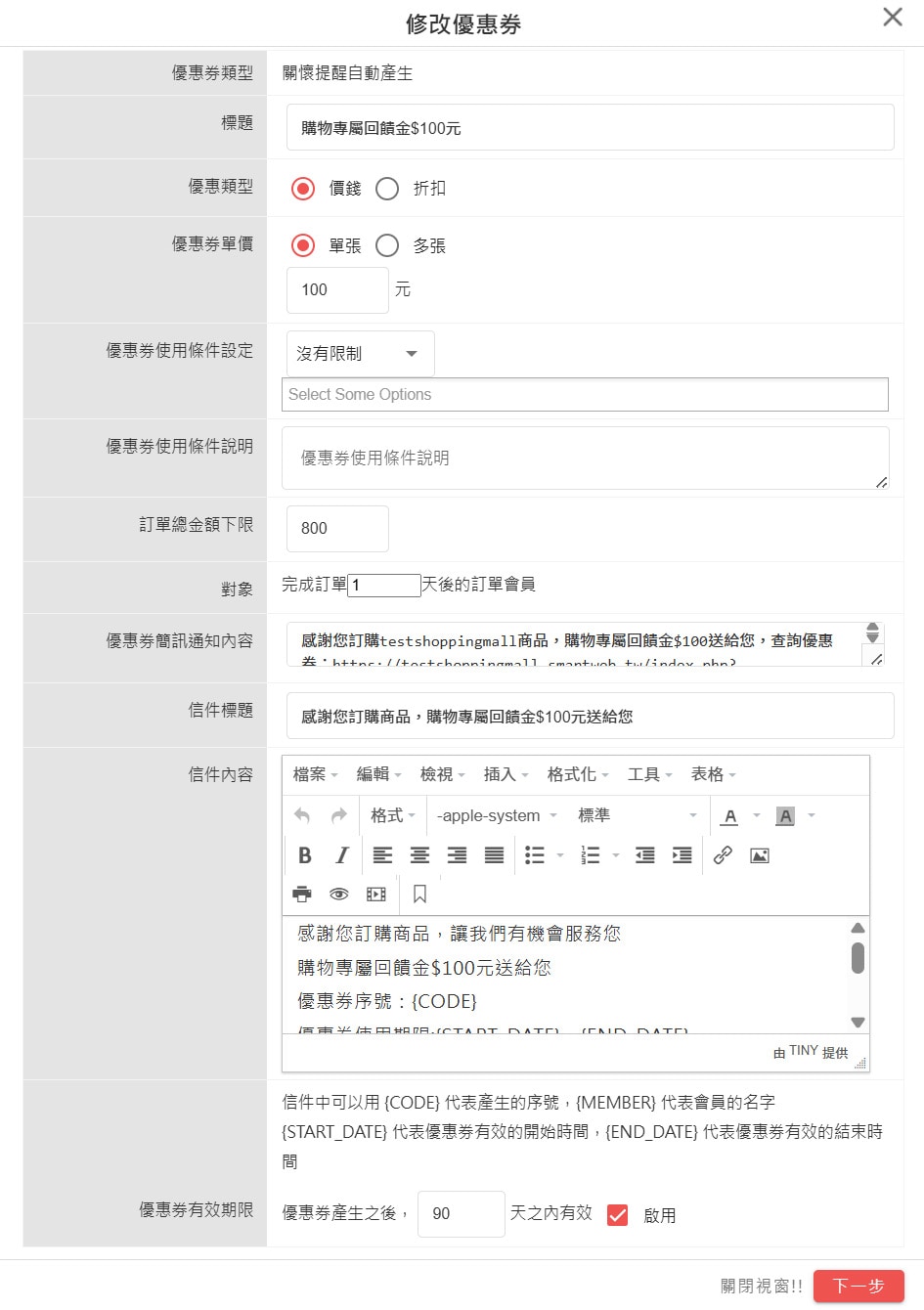This screenshot has width=924, height=1310.
Task: Print the editor content
Action: (302, 894)
